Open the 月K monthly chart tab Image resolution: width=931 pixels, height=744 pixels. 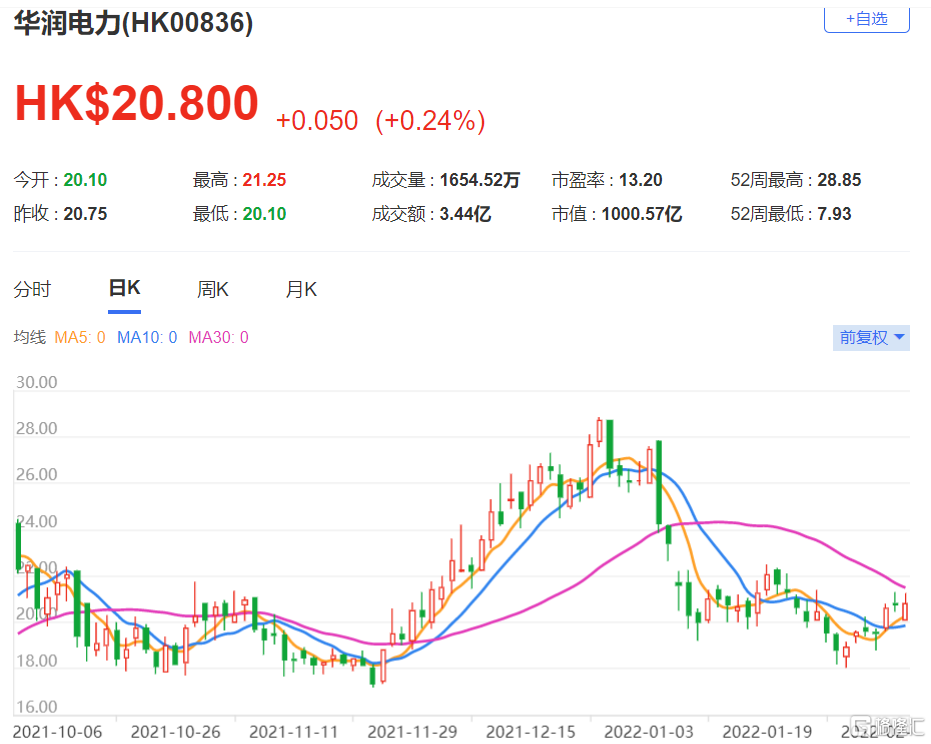tap(301, 290)
